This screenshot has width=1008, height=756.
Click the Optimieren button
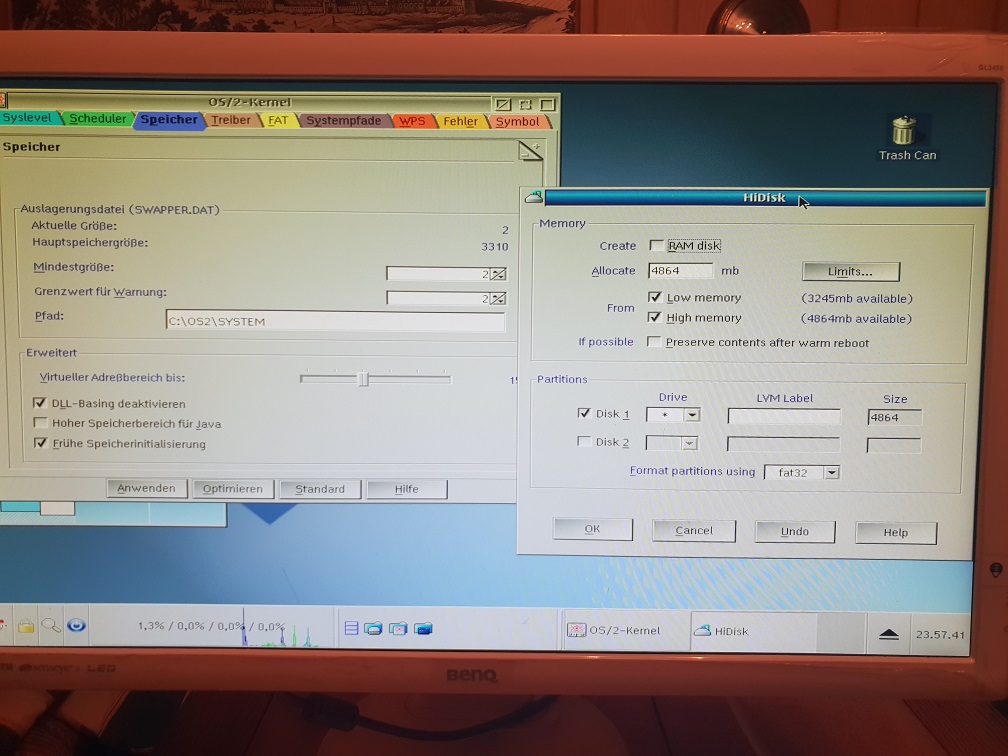[x=233, y=489]
